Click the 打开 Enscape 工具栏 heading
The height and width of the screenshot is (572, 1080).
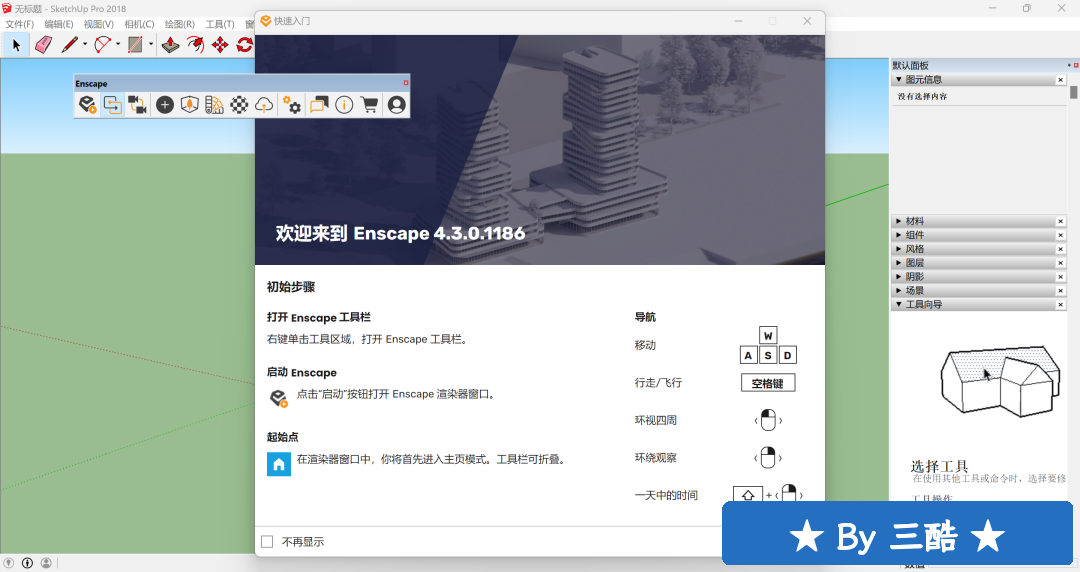point(319,317)
